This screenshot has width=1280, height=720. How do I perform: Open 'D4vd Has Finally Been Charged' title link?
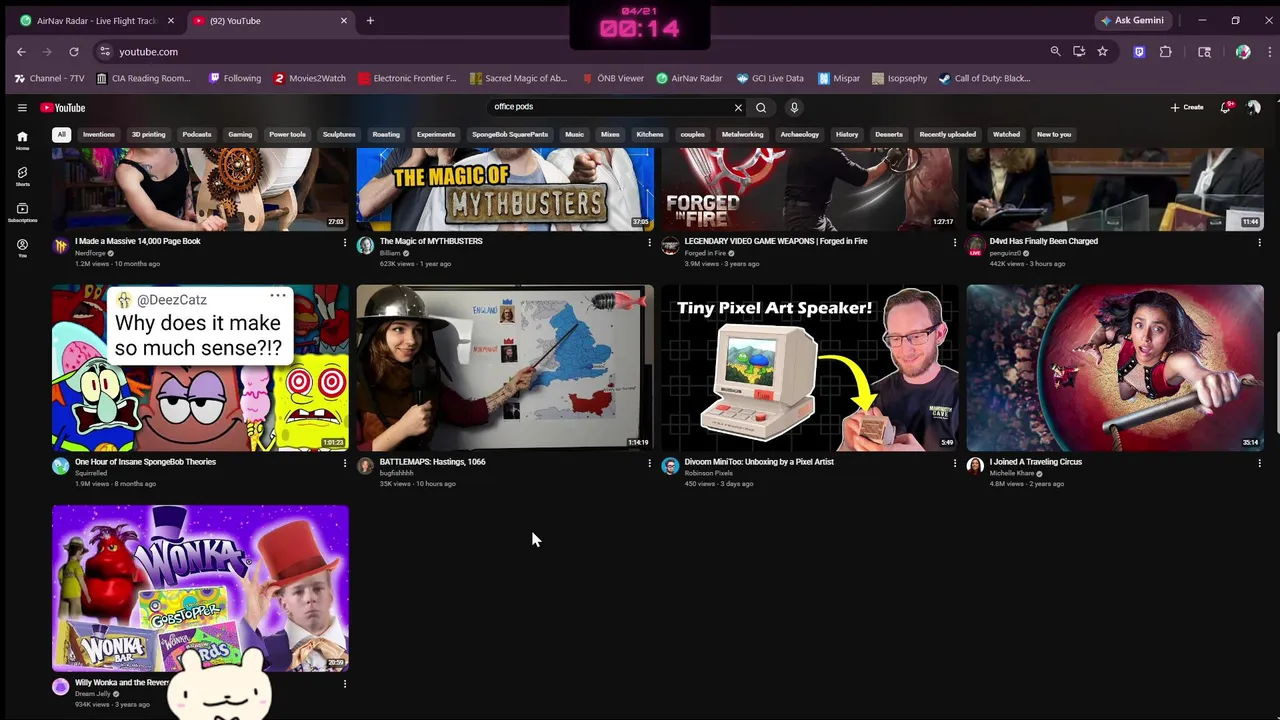tap(1044, 241)
